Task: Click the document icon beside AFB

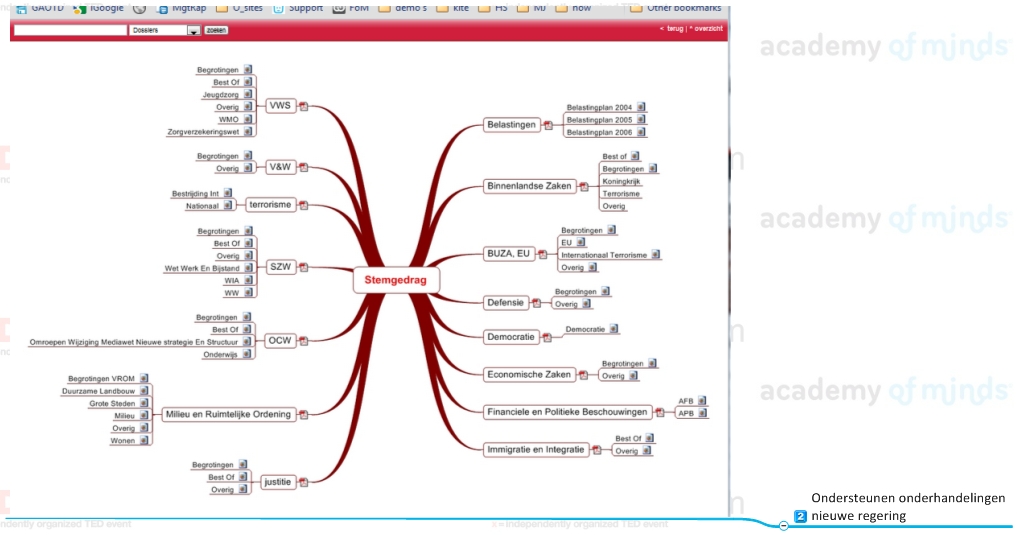Action: pyautogui.click(x=702, y=401)
